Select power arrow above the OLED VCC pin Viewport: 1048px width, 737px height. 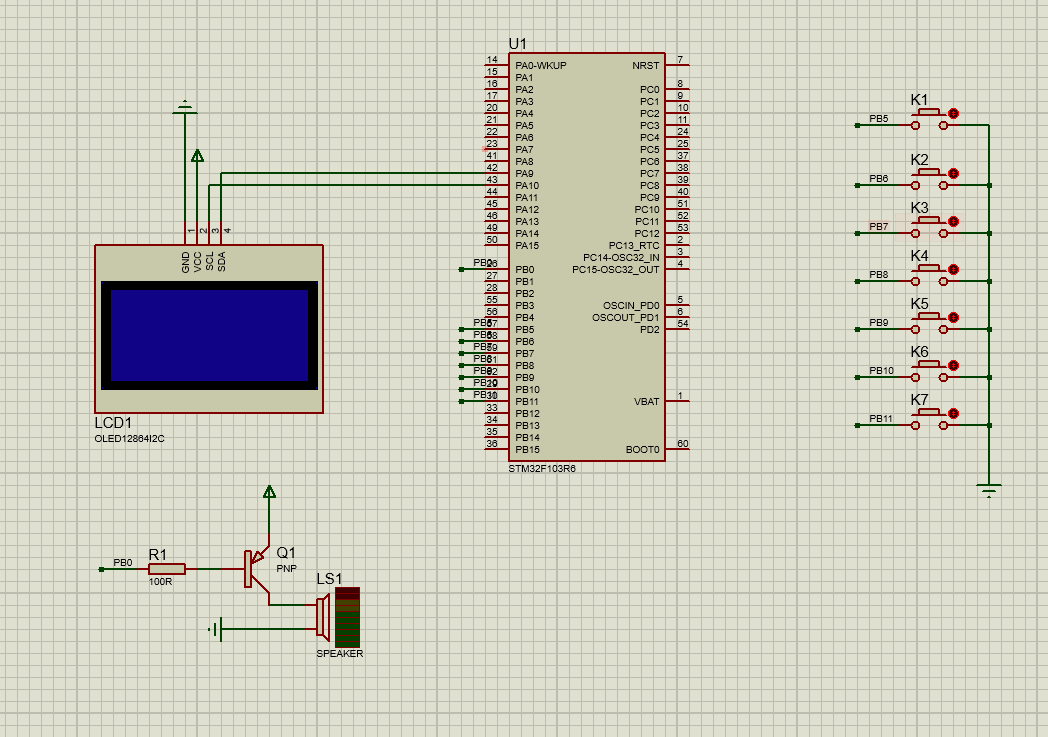197,156
